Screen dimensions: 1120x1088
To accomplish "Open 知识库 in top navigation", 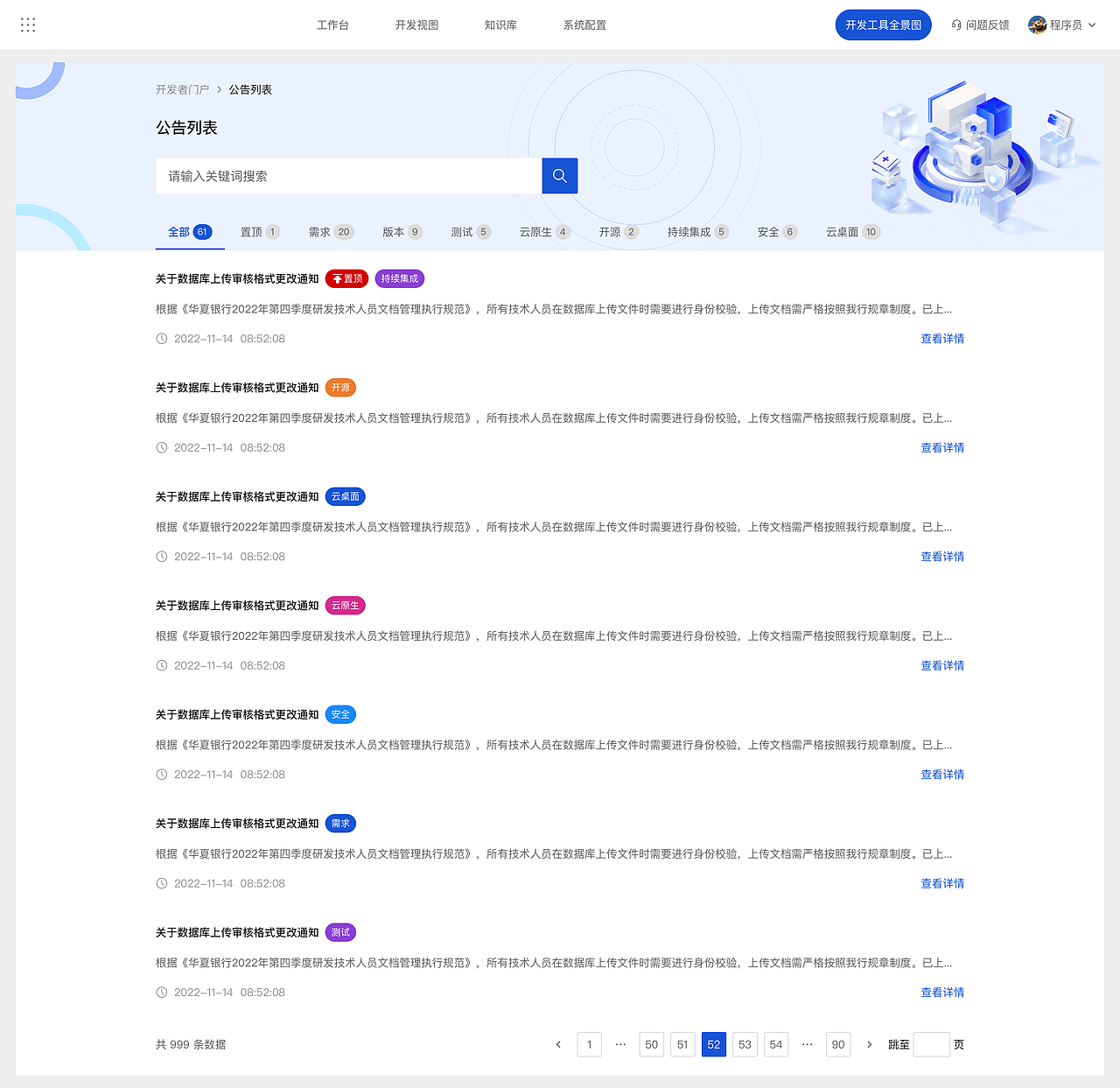I will (500, 25).
